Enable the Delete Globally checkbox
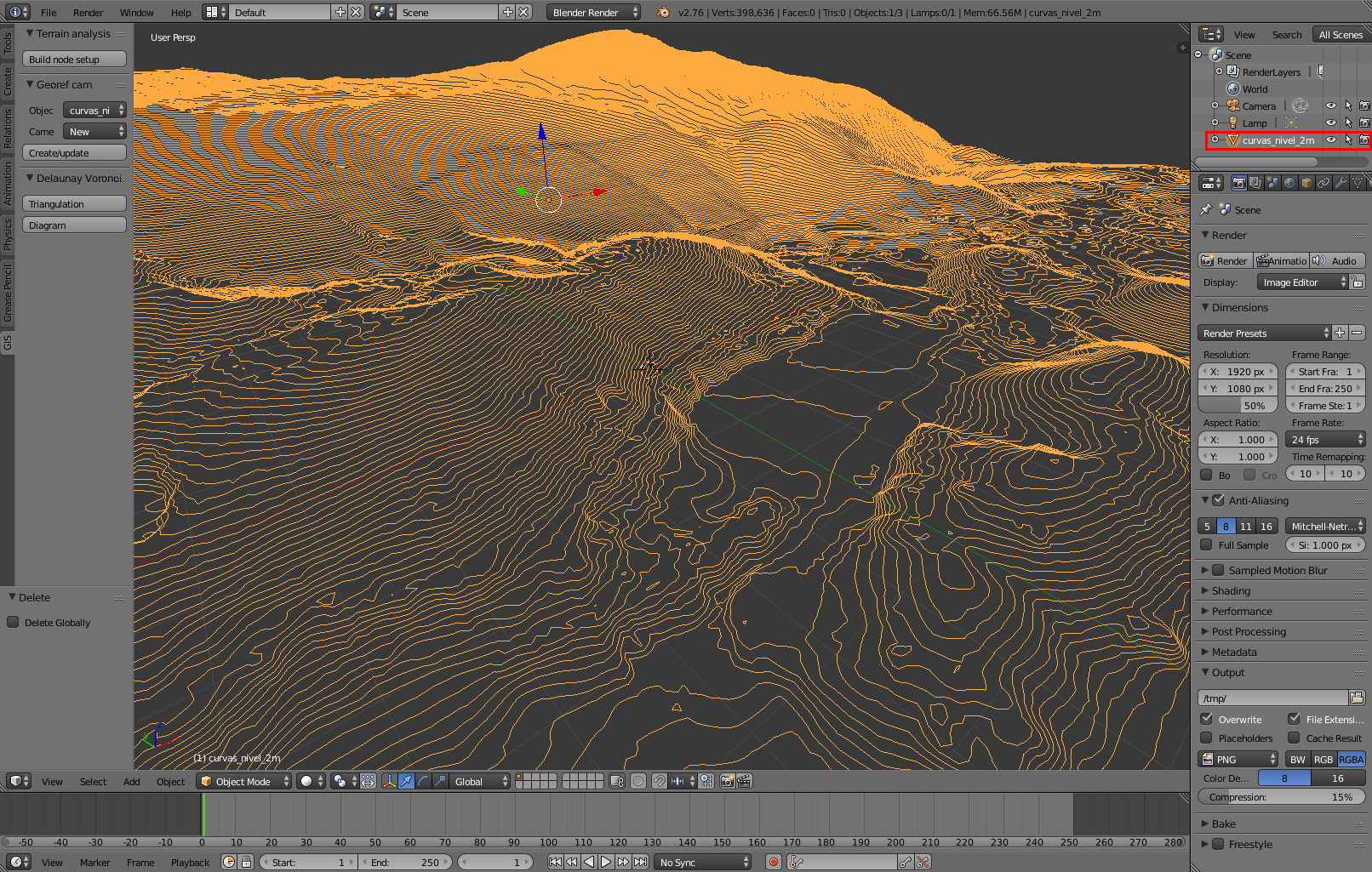 tap(13, 622)
